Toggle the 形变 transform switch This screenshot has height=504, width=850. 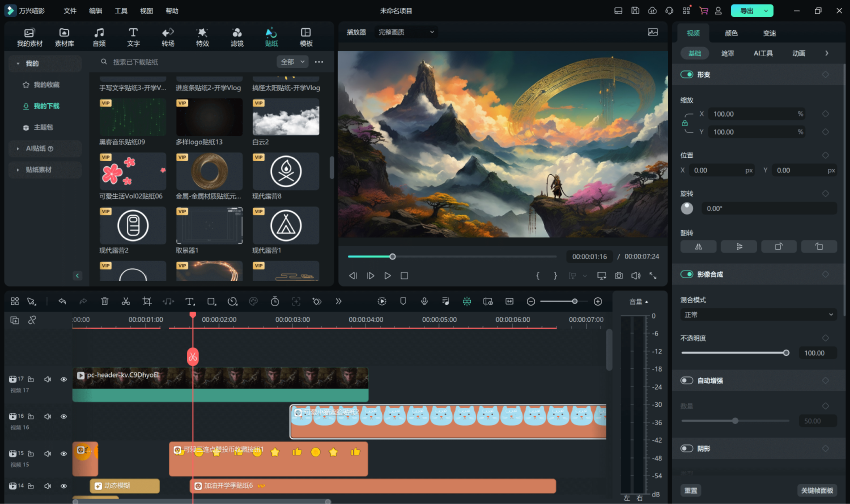[x=687, y=75]
